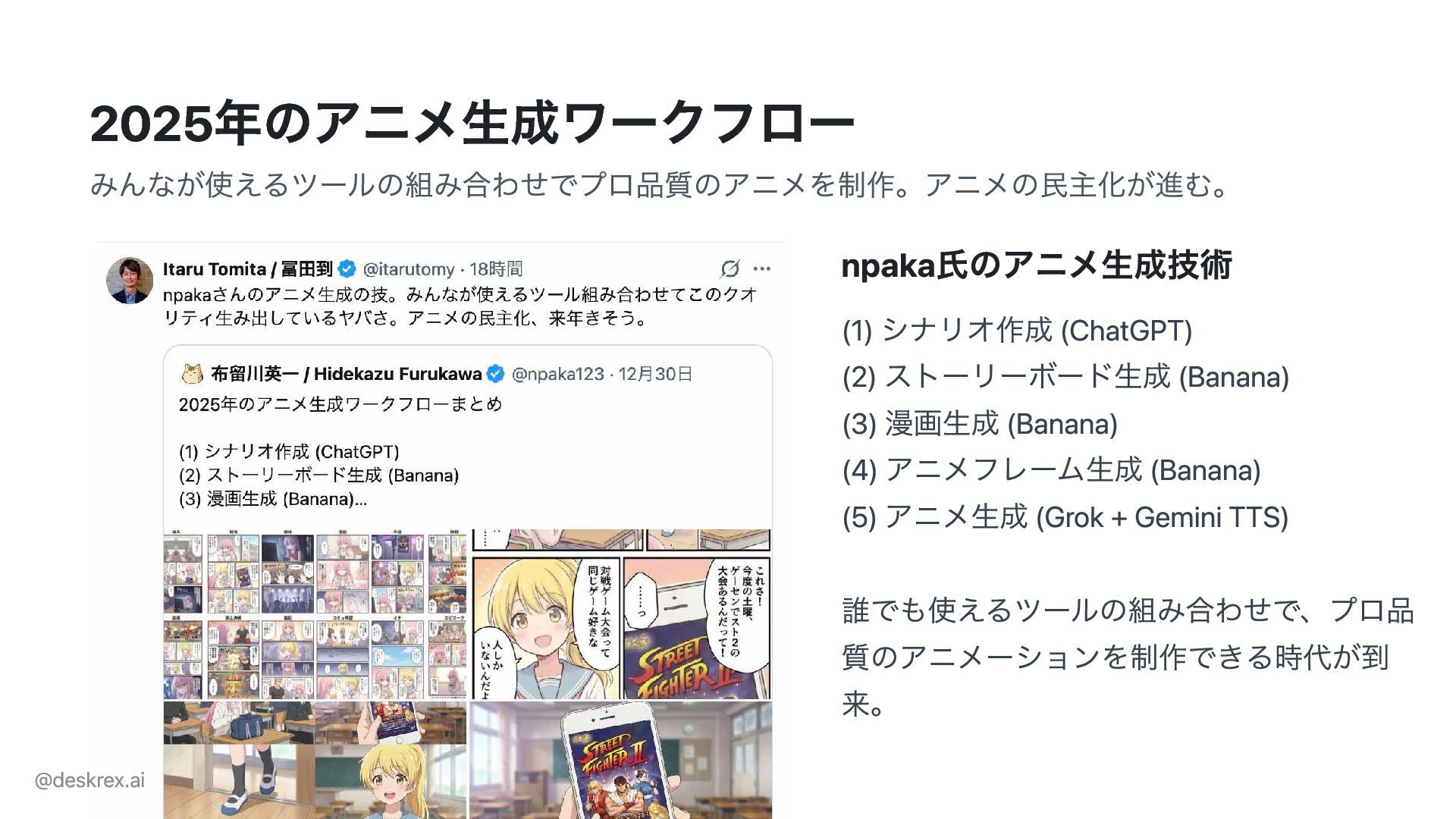Open the manga page grid thumbnail
The image size is (1456, 819).
[x=315, y=614]
